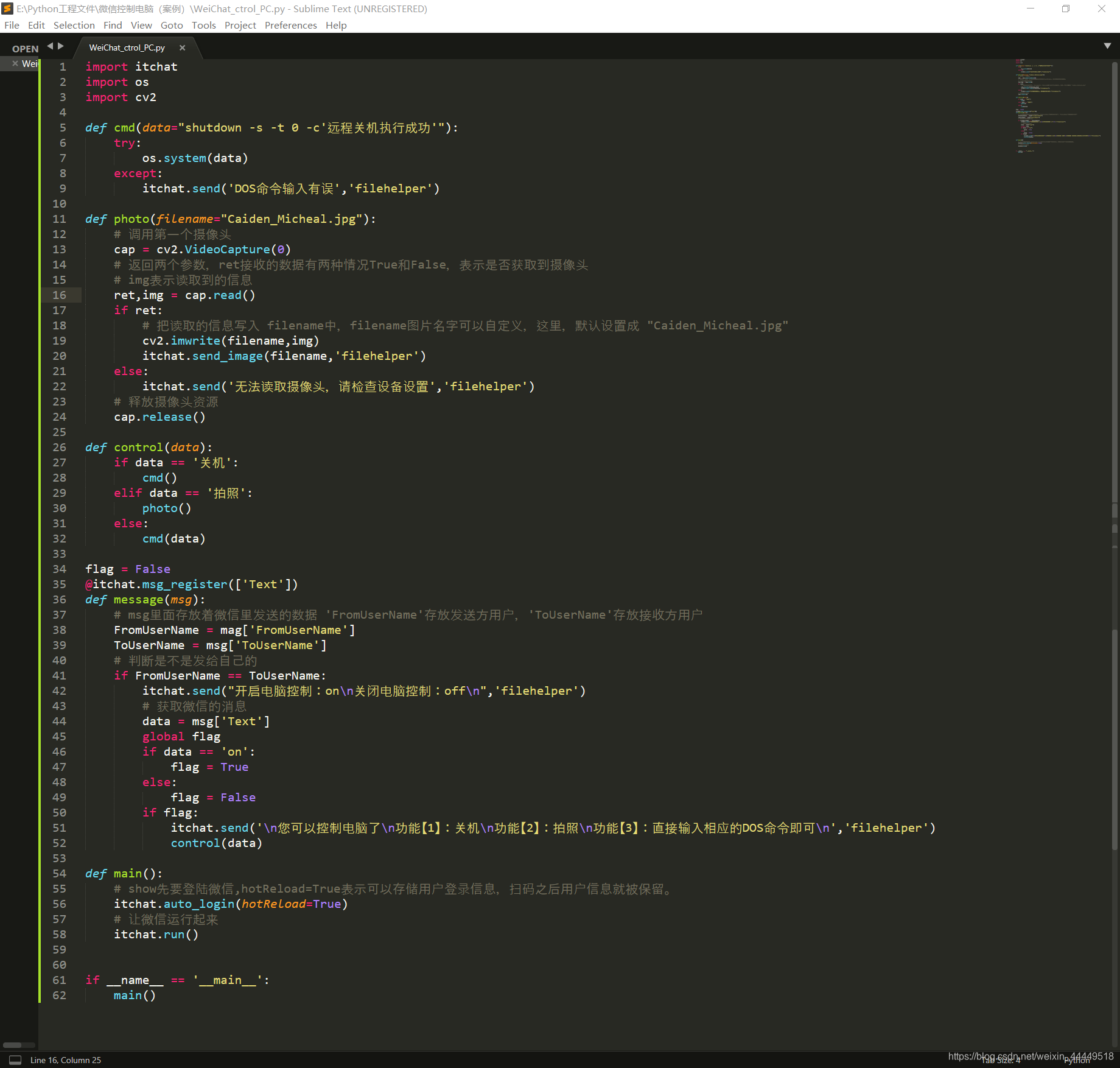Close the Wei file in sidebar
The height and width of the screenshot is (1068, 1120).
click(x=15, y=63)
